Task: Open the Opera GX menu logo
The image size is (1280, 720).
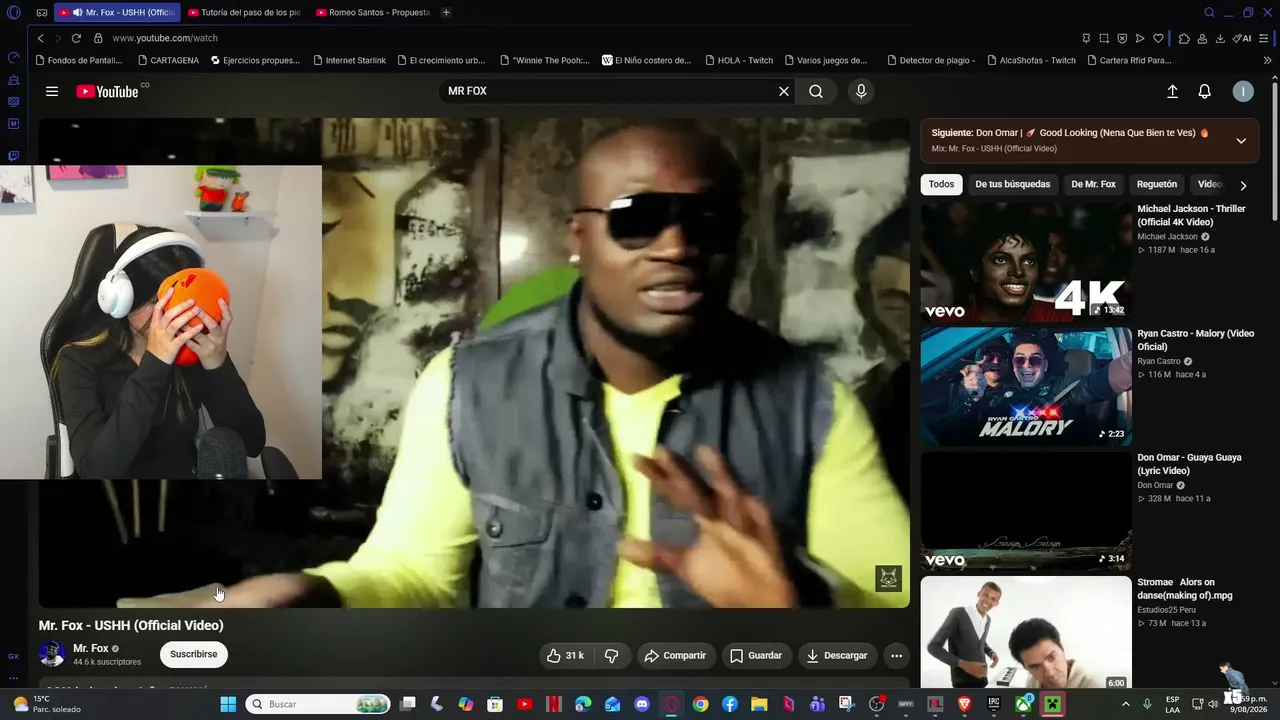Action: tap(14, 12)
